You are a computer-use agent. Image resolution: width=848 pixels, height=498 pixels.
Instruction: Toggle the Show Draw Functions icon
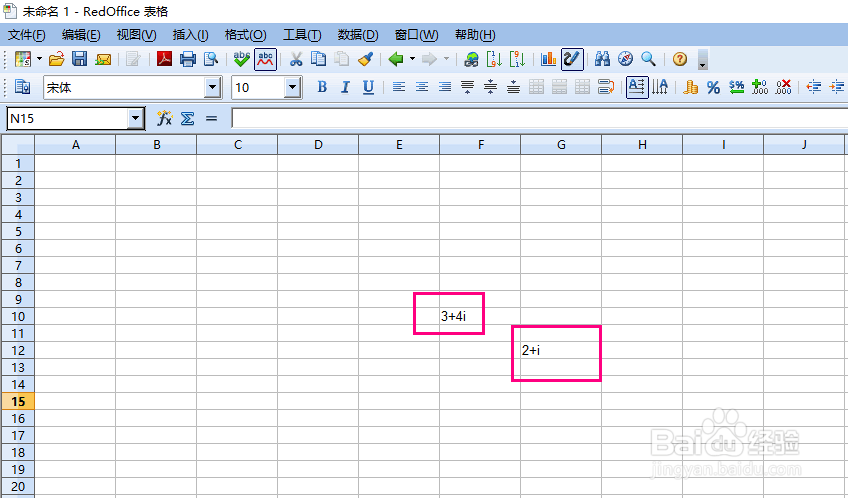572,59
